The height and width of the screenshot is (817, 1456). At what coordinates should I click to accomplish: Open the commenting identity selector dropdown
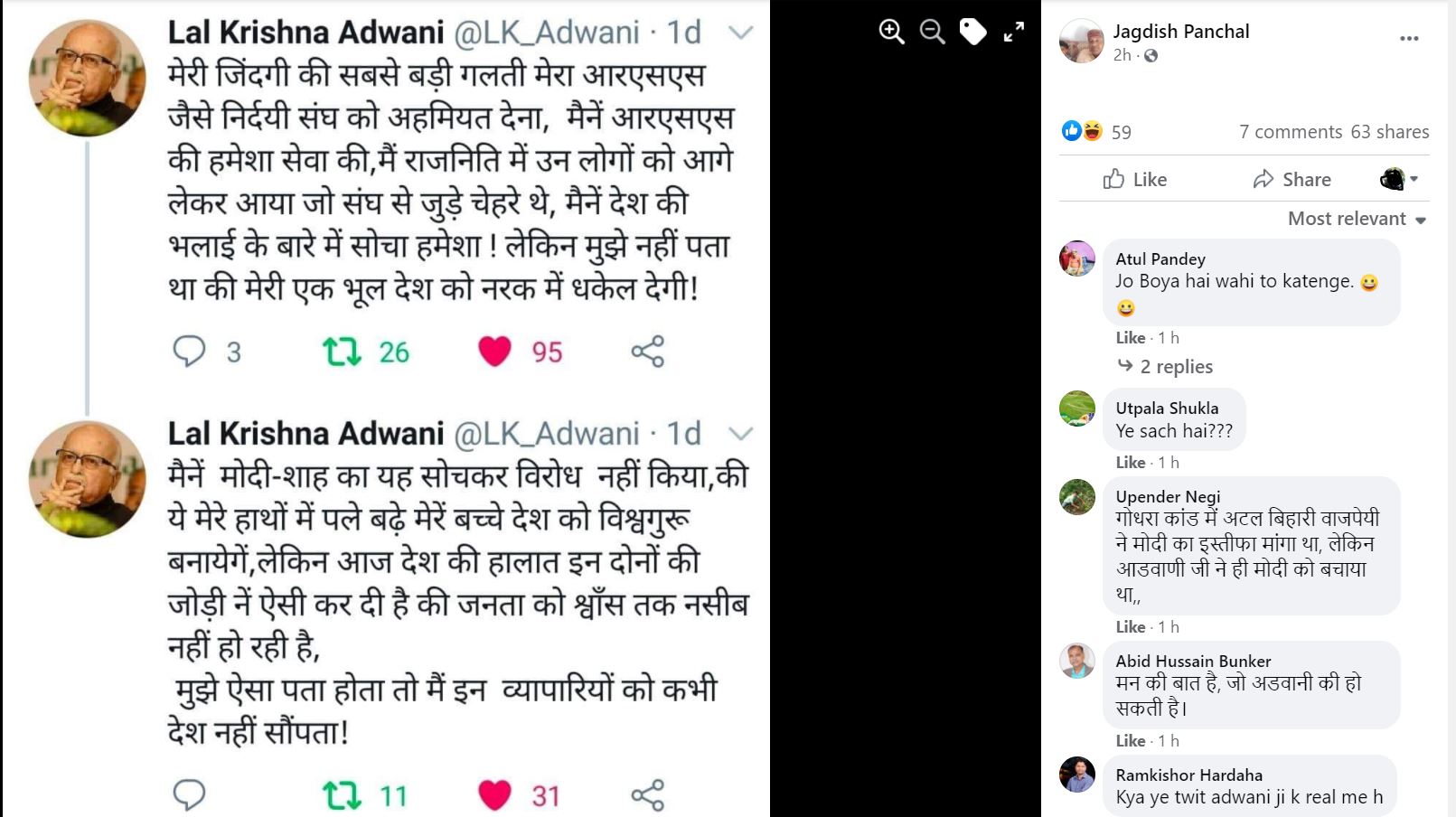coord(1398,179)
